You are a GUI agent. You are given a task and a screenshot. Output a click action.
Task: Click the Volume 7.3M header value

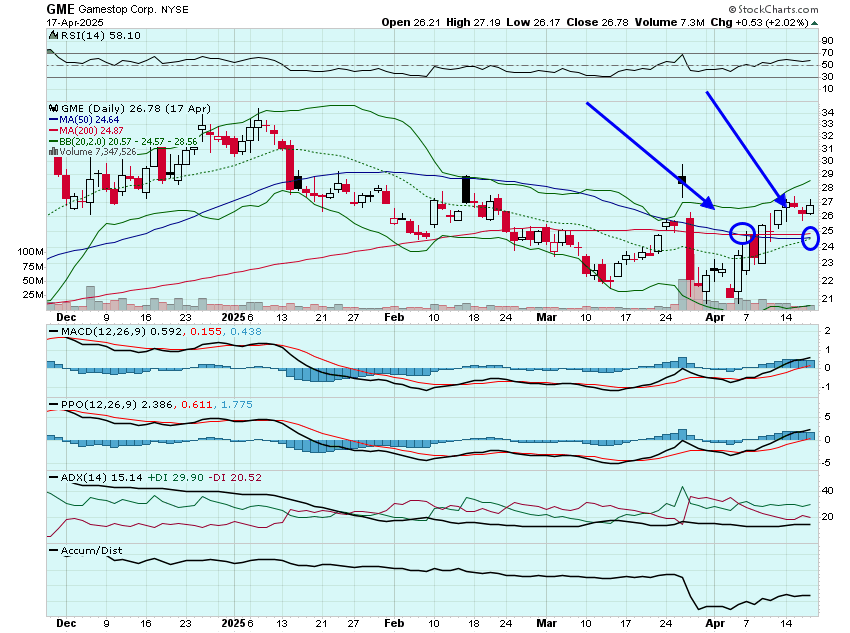[x=669, y=22]
